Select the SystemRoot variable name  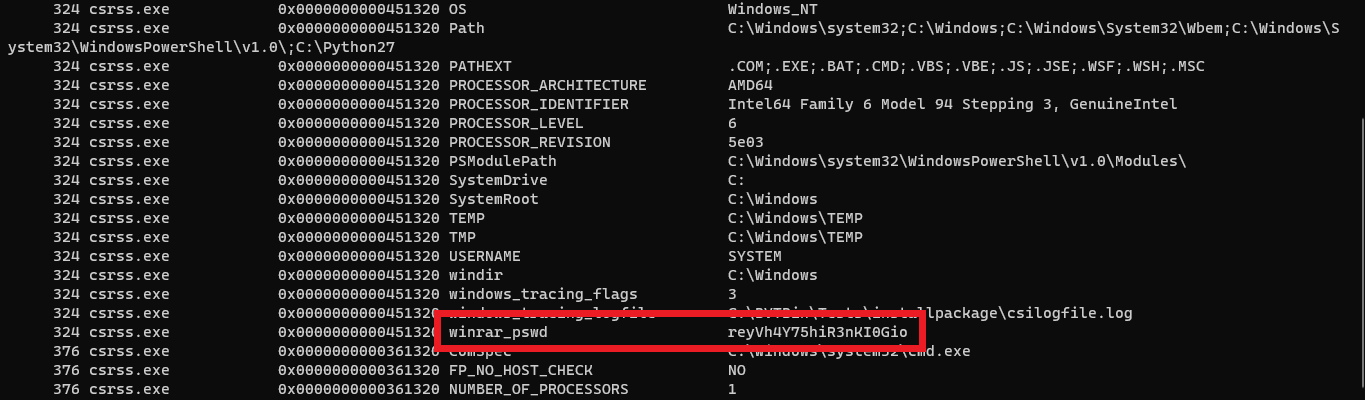coord(493,199)
